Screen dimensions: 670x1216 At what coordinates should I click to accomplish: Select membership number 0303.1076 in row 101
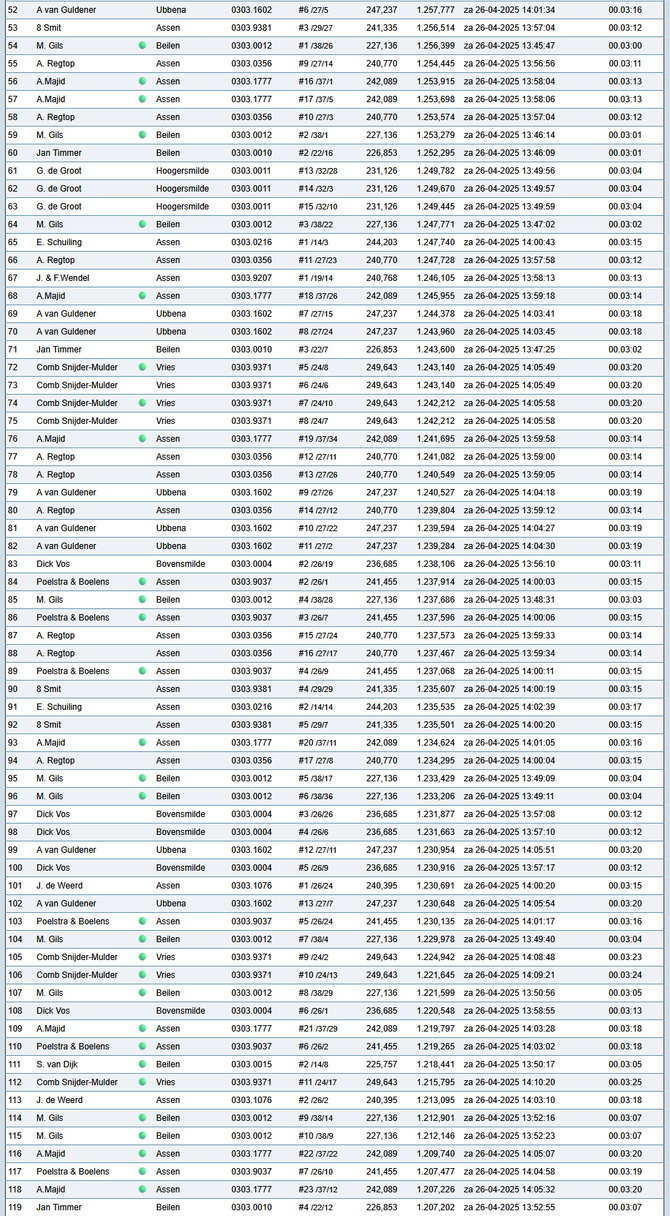click(251, 885)
